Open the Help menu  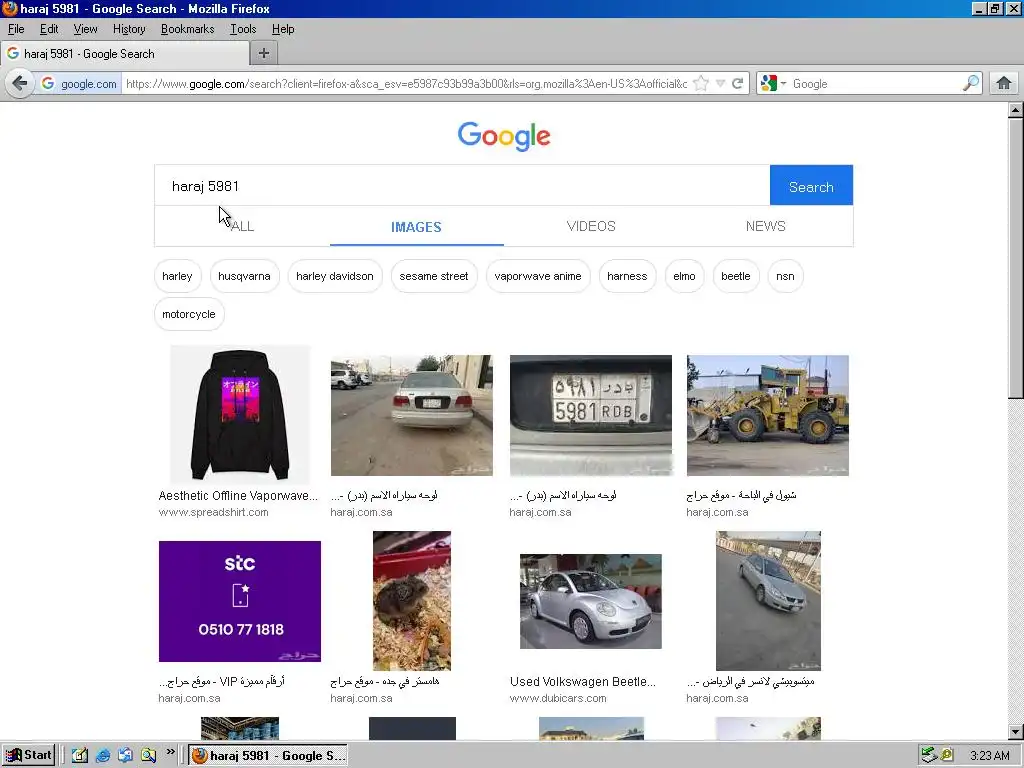(x=283, y=29)
